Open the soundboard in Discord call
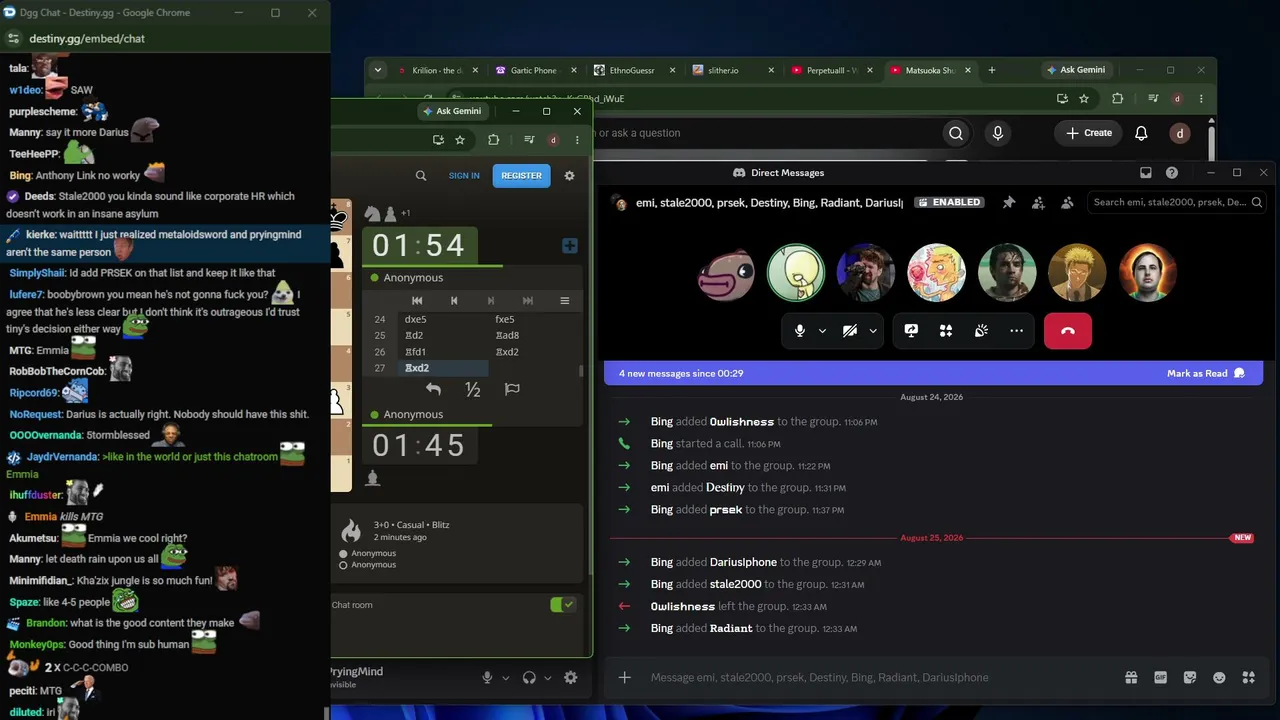The width and height of the screenshot is (1280, 720). point(981,331)
